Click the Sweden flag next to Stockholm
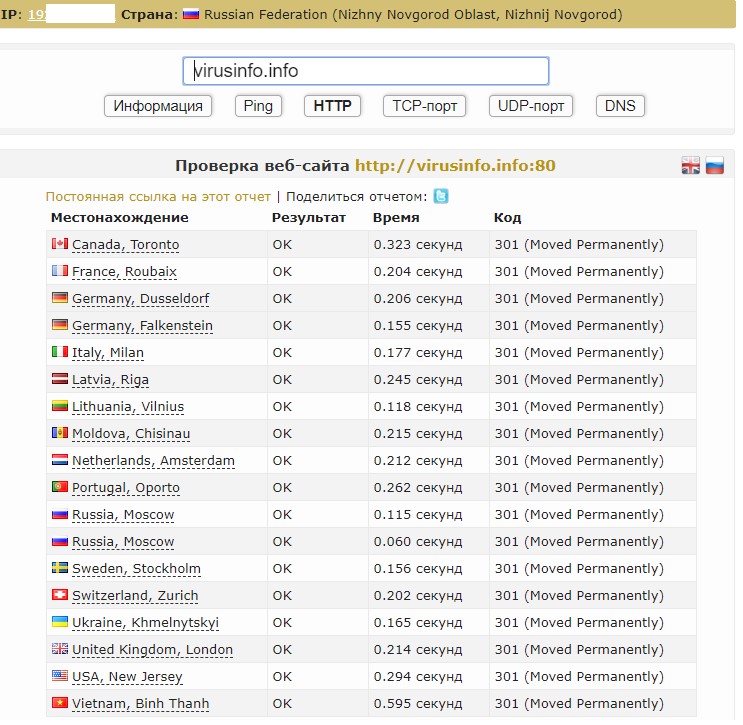This screenshot has height=725, width=743. 60,568
